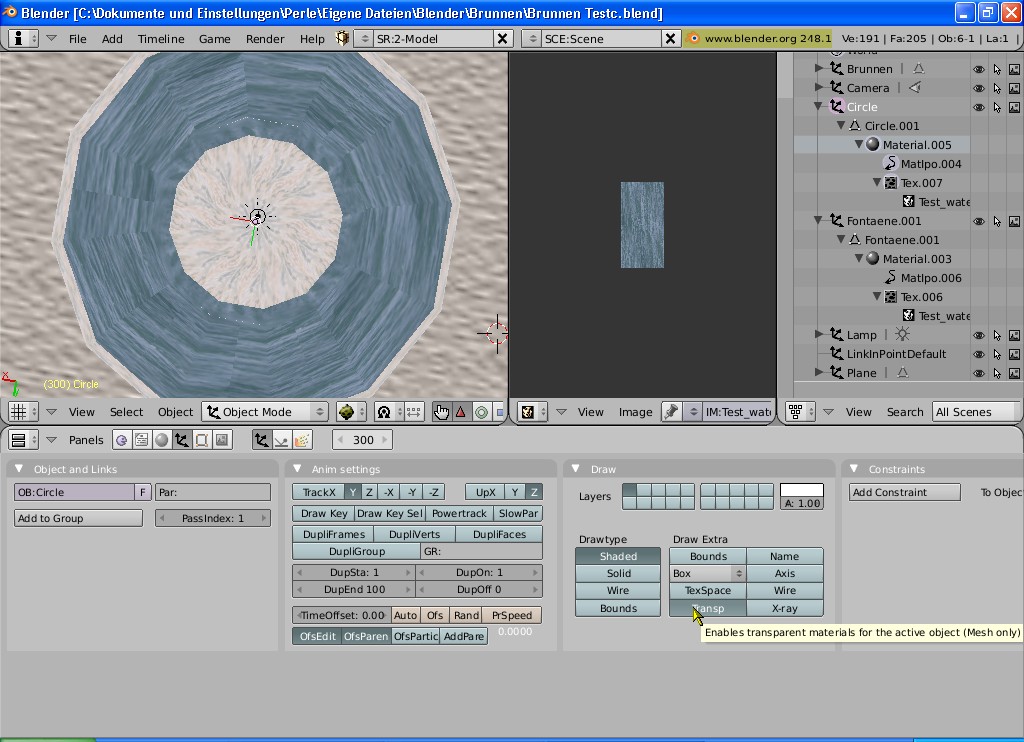
Task: Click the water texture image thumbnail
Action: [x=642, y=225]
